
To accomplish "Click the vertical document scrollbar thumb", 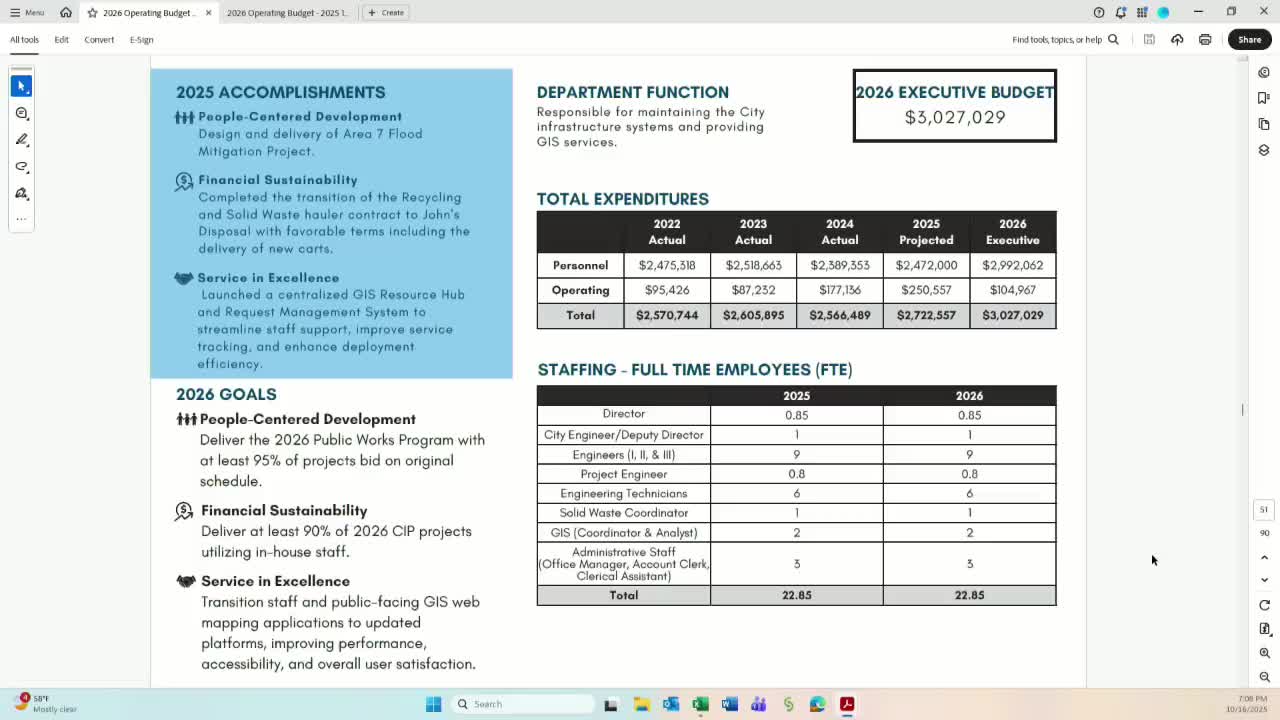I will coord(1243,409).
